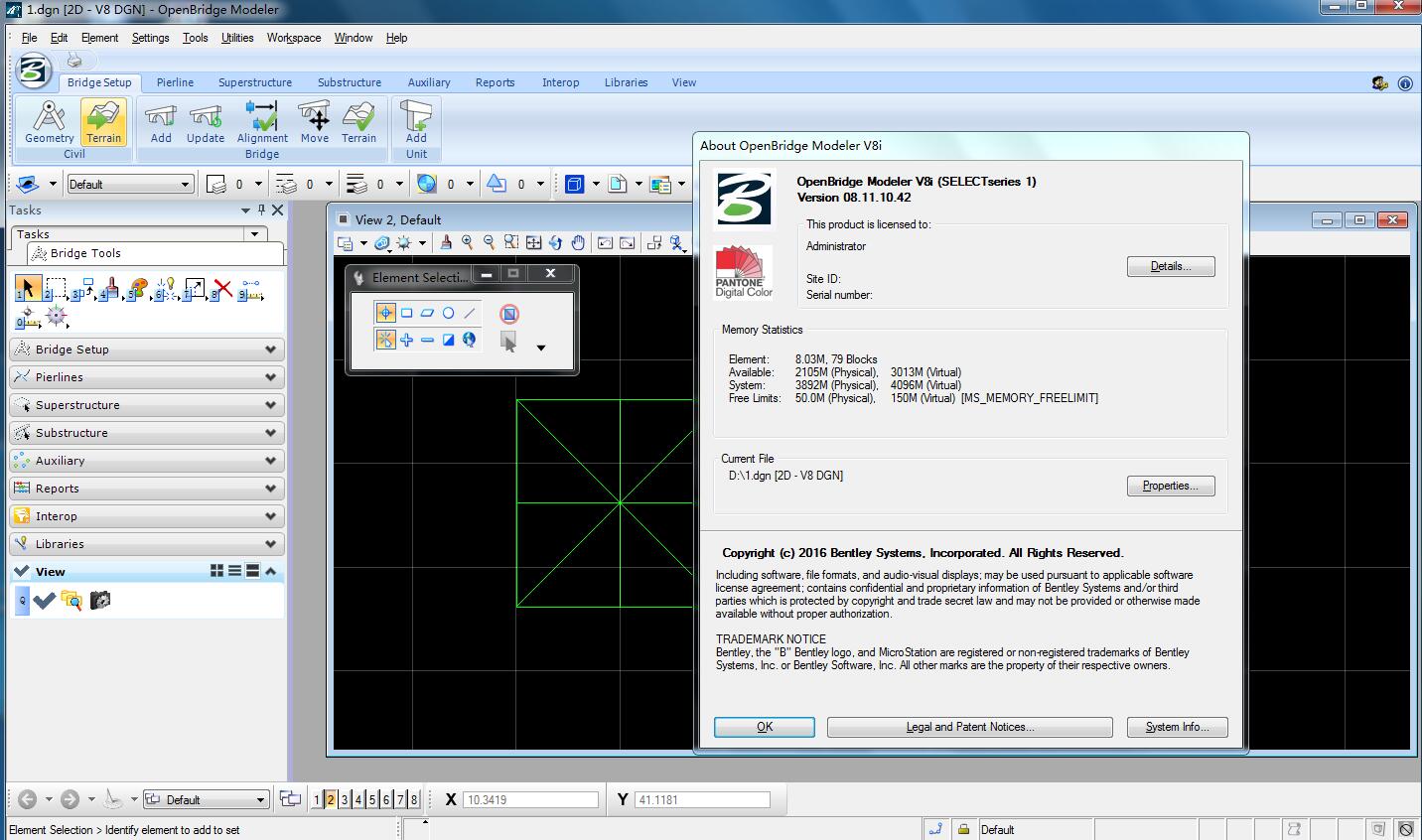Toggle view window 2 button
Image resolution: width=1422 pixels, height=840 pixels.
331,799
